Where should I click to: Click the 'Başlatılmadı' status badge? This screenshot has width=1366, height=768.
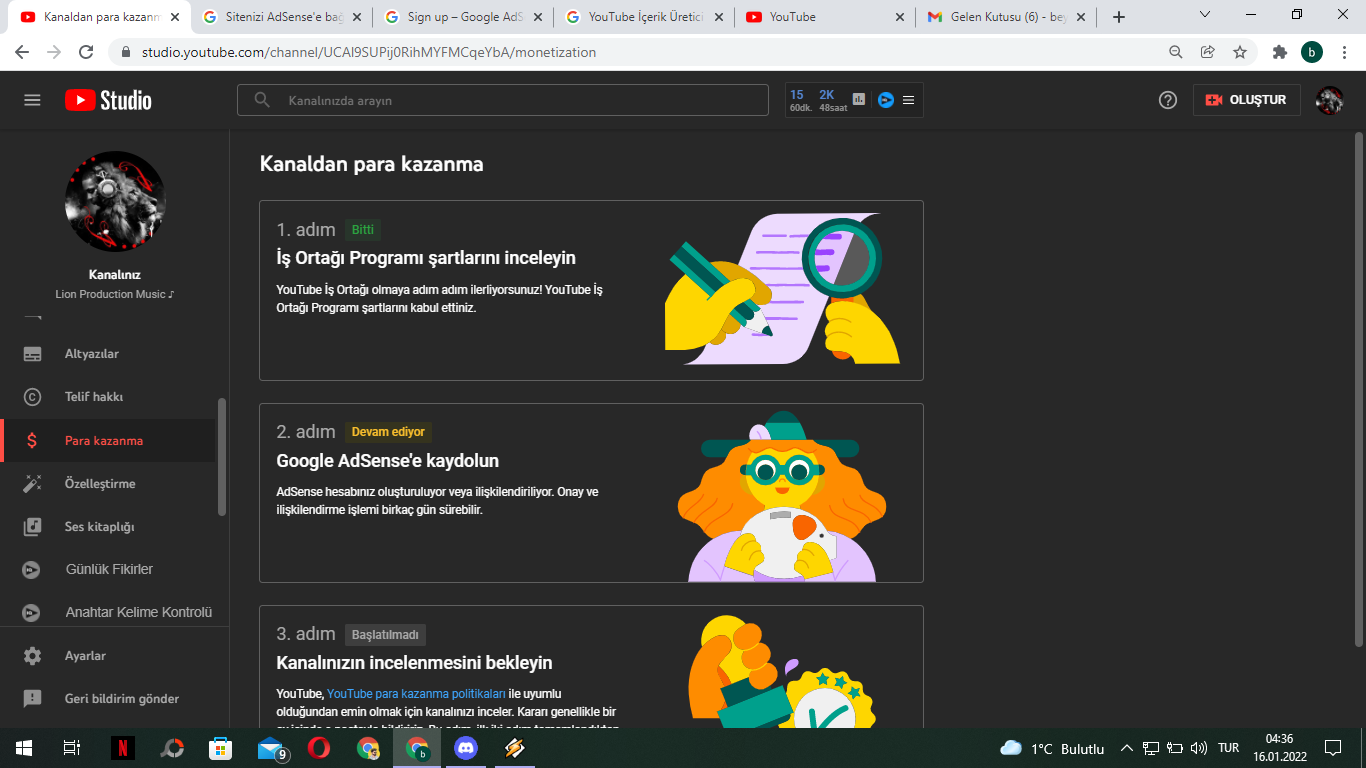386,635
